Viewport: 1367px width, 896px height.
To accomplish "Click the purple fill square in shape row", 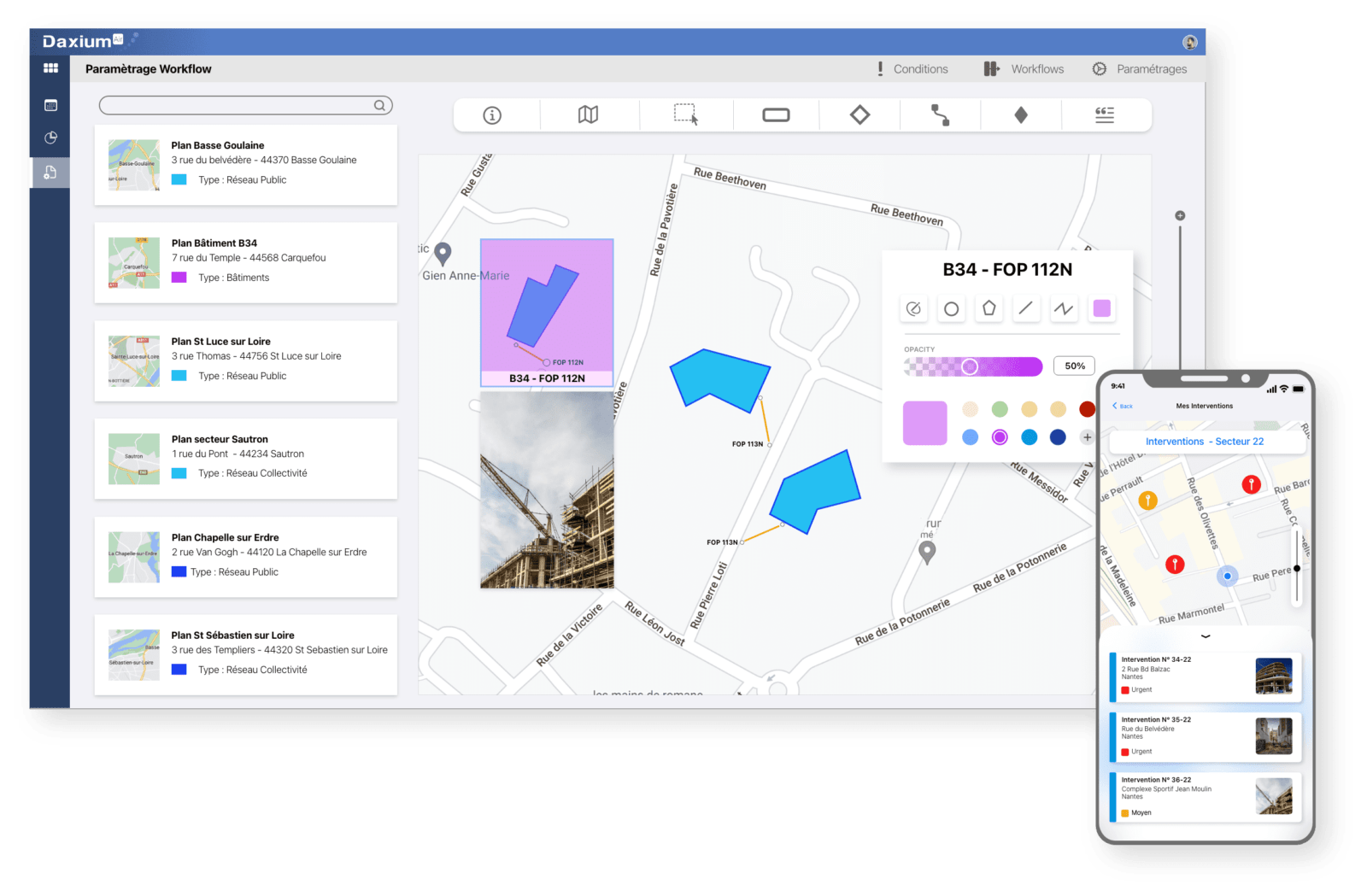I will (1102, 308).
